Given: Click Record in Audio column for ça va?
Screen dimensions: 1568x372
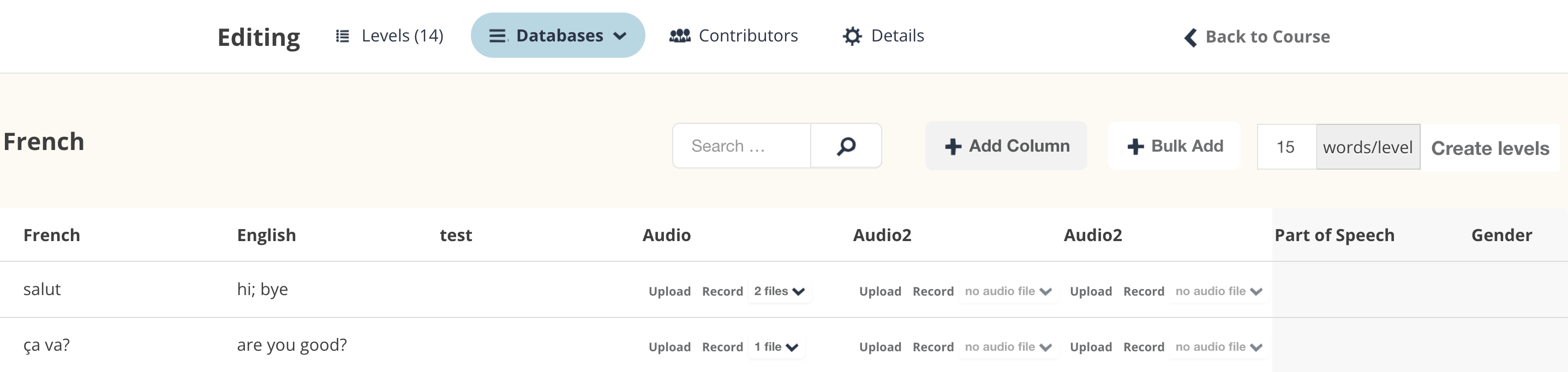Looking at the screenshot, I should click(722, 347).
